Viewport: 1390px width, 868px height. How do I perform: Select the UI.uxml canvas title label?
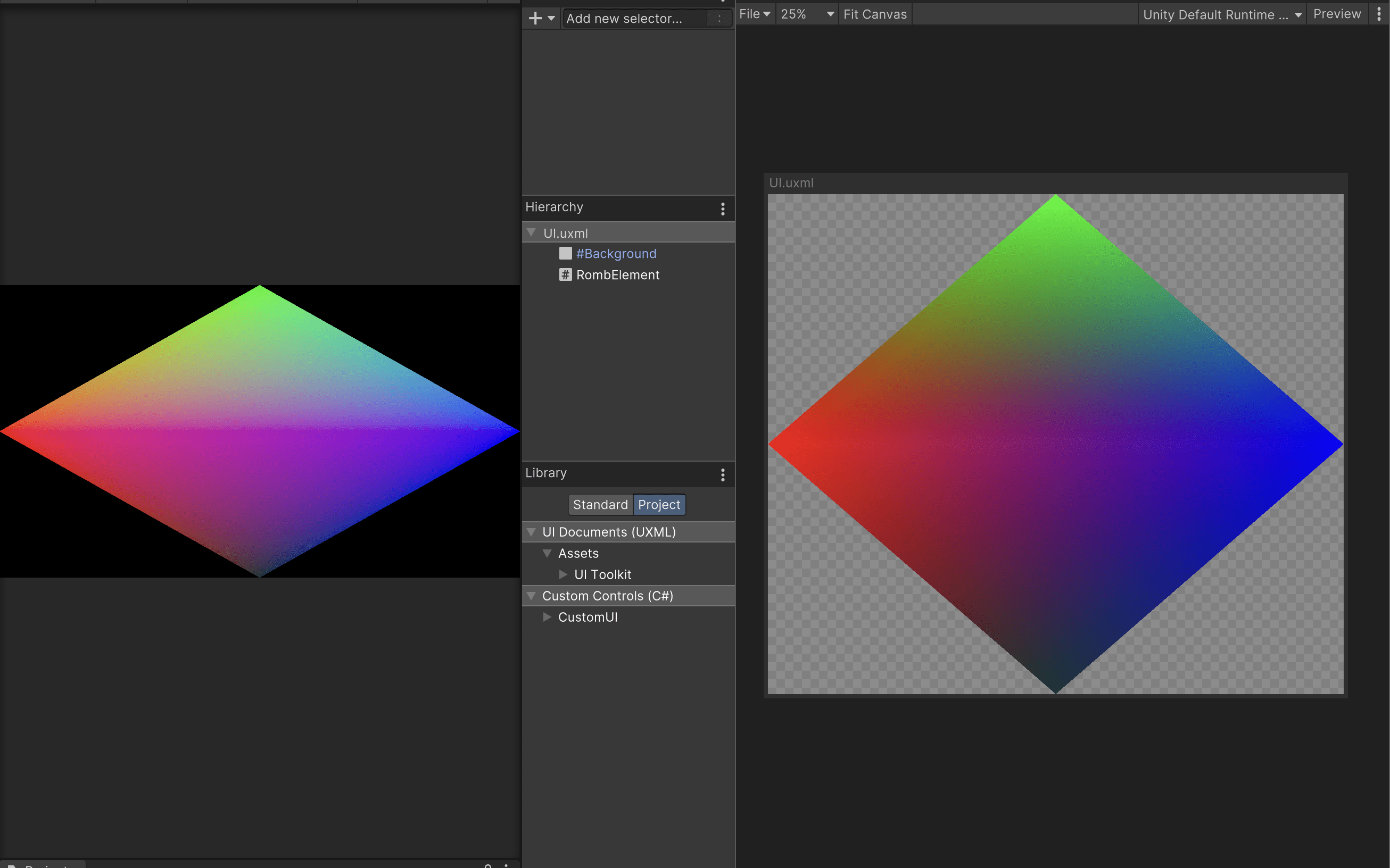[791, 183]
